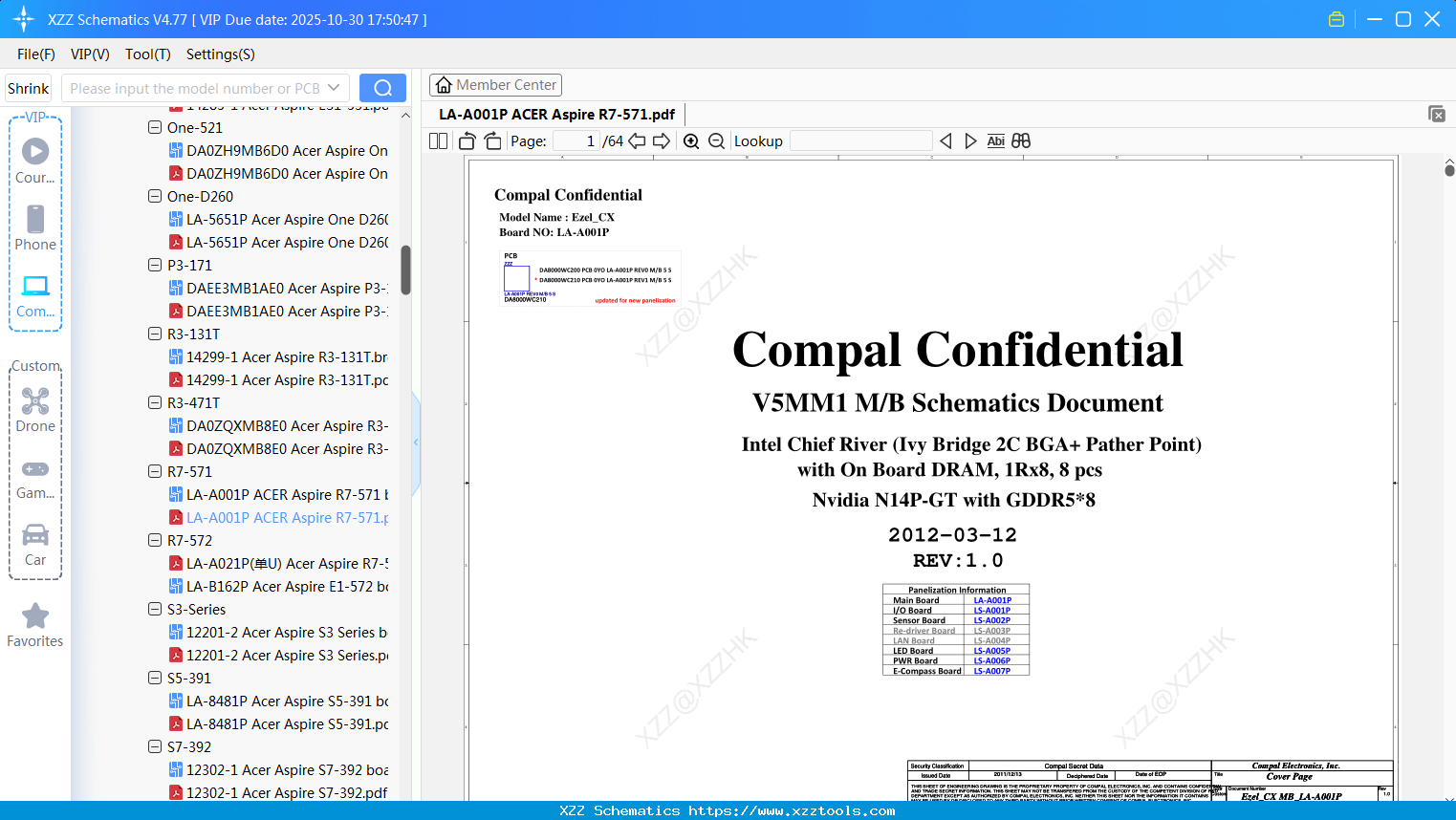Viewport: 1456px width, 820px height.
Task: Click the Page number field
Action: 576,141
